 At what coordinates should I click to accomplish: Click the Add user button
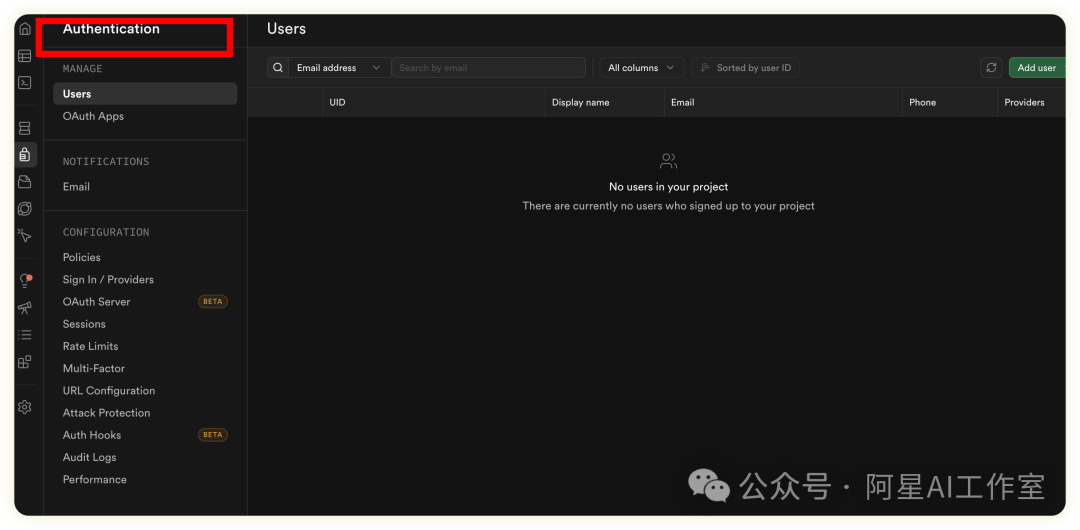[1037, 68]
